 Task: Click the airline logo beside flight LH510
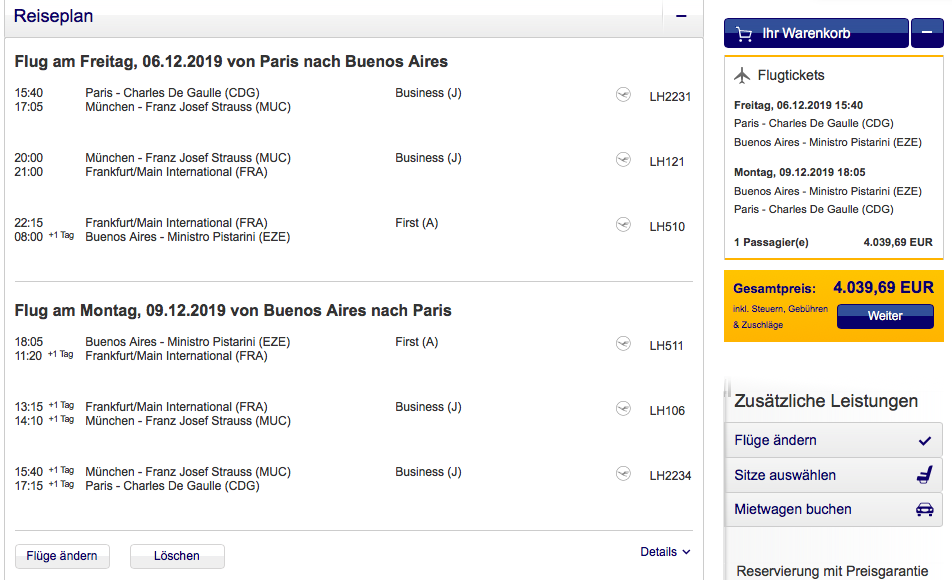pyautogui.click(x=624, y=225)
